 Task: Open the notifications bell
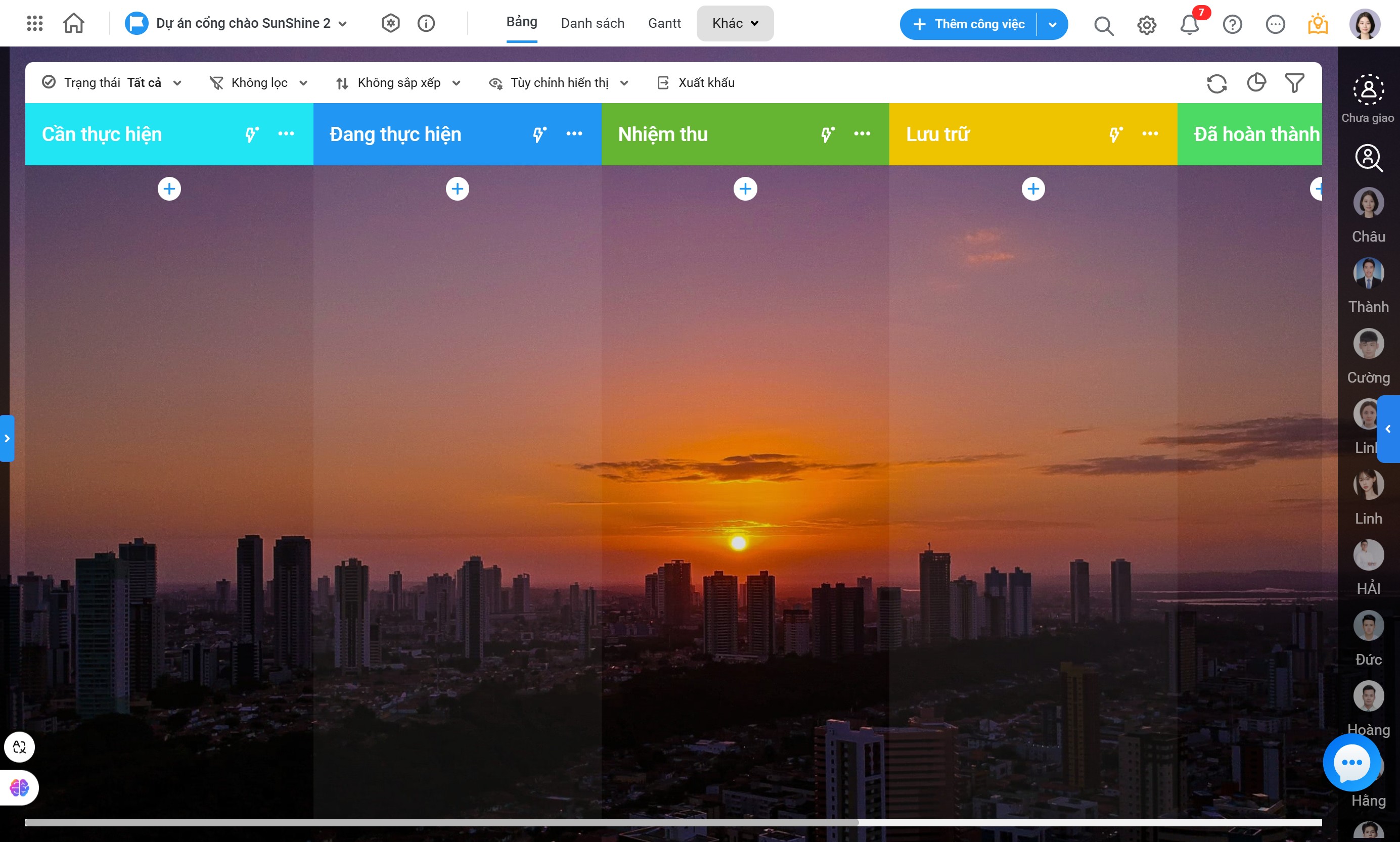pyautogui.click(x=1189, y=24)
